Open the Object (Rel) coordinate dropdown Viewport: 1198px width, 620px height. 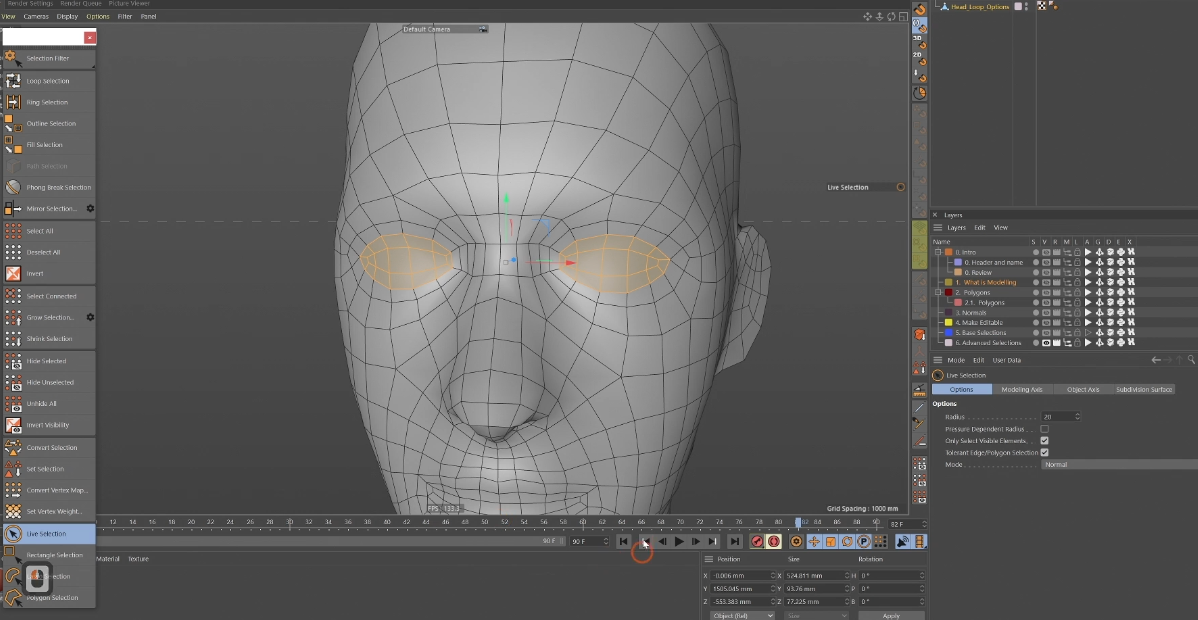pos(741,615)
